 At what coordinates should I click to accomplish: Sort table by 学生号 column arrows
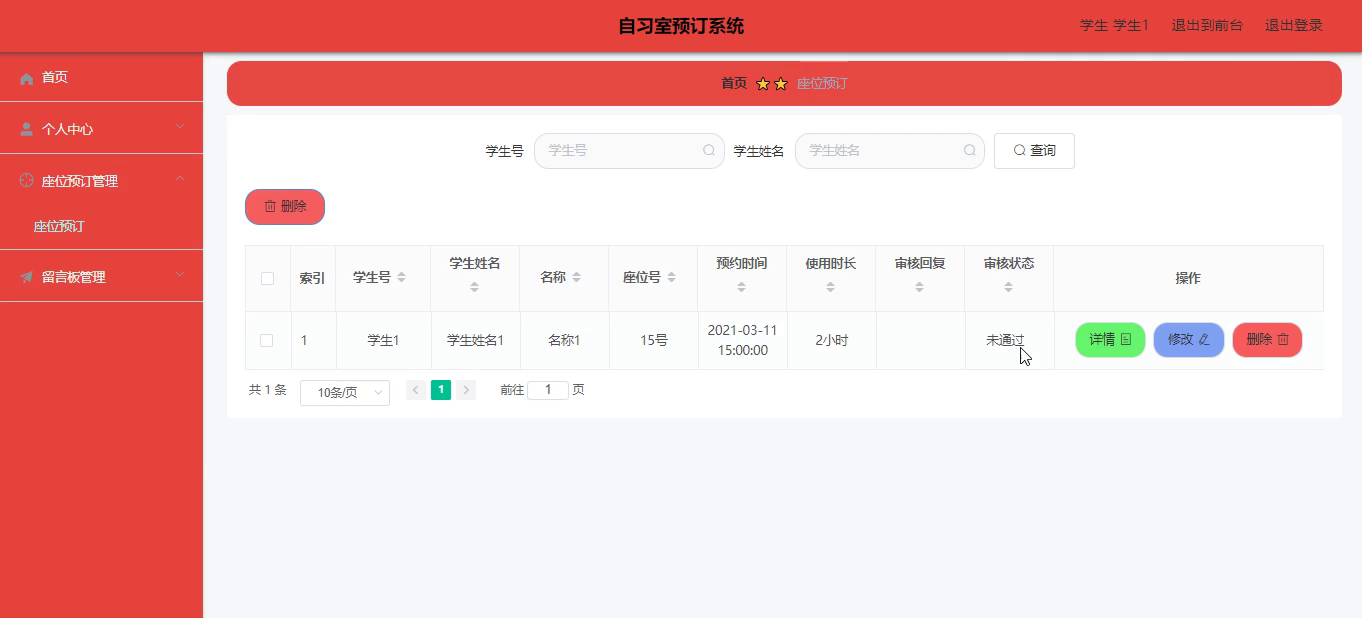point(401,277)
